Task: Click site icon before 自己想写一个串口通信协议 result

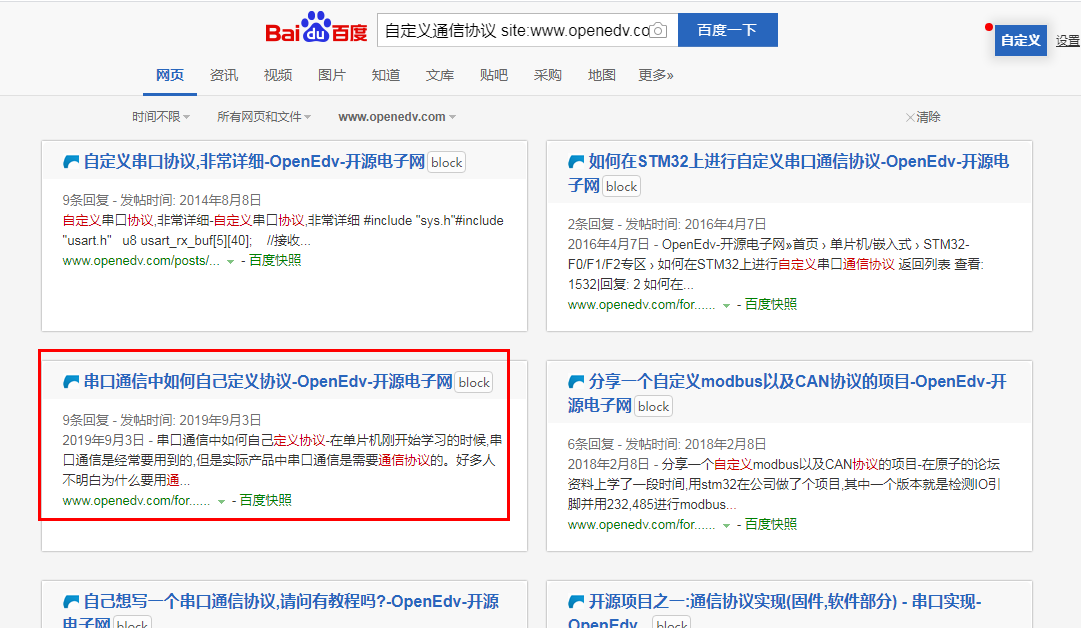Action: [x=71, y=602]
